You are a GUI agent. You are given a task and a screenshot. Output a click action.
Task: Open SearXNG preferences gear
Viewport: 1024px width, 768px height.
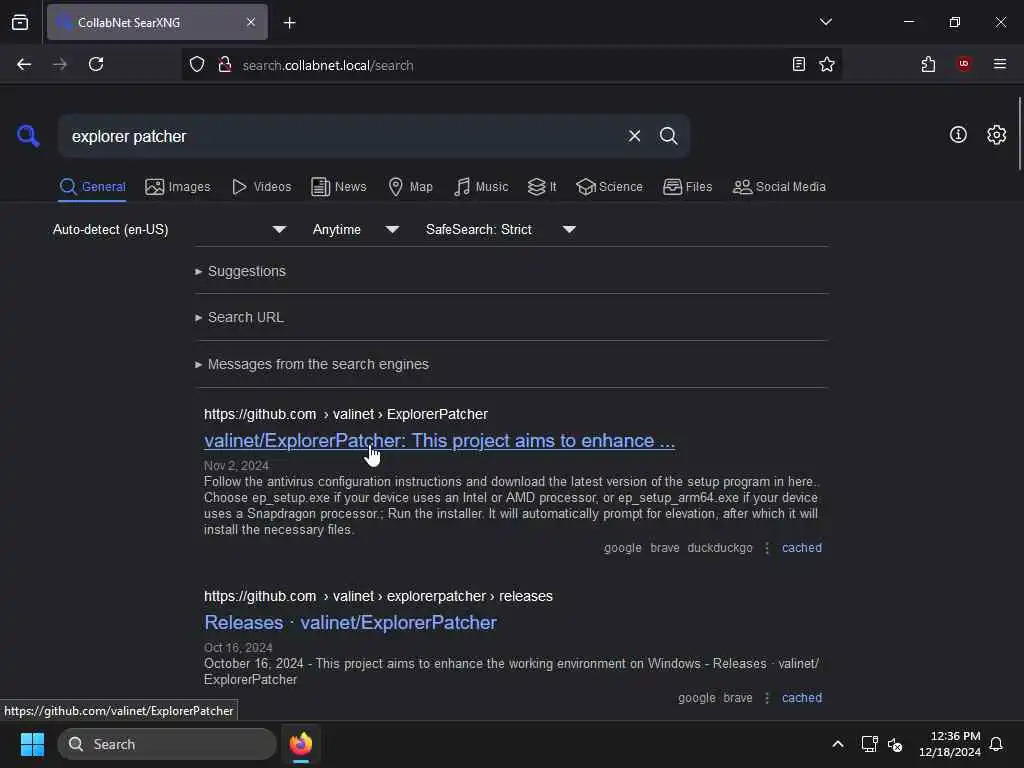(996, 135)
